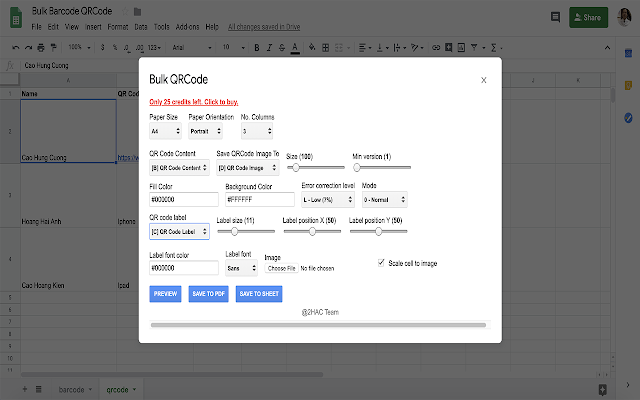The width and height of the screenshot is (640, 400).
Task: Open the Label font dropdown
Action: (x=242, y=268)
